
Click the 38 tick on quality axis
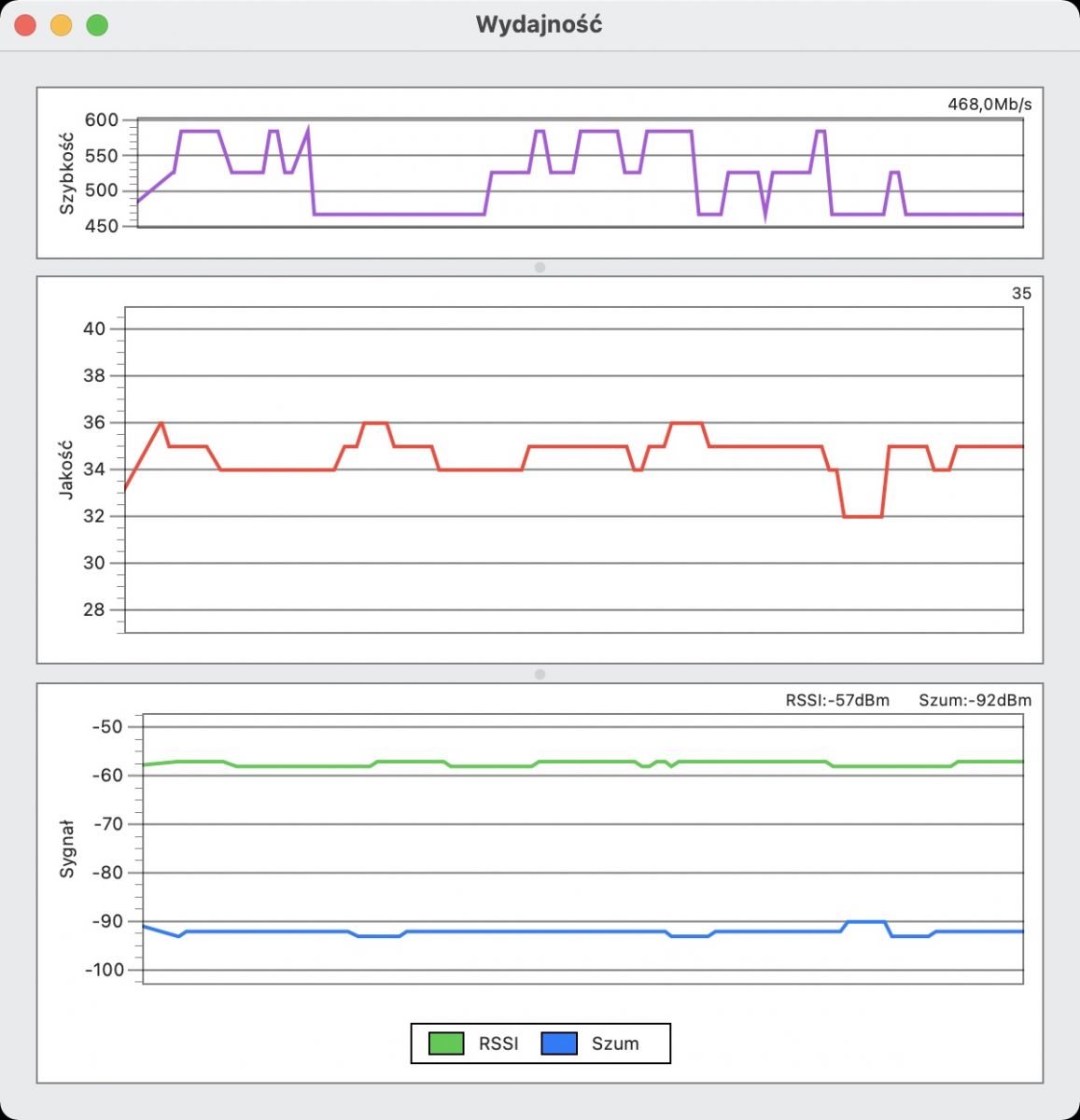point(94,376)
